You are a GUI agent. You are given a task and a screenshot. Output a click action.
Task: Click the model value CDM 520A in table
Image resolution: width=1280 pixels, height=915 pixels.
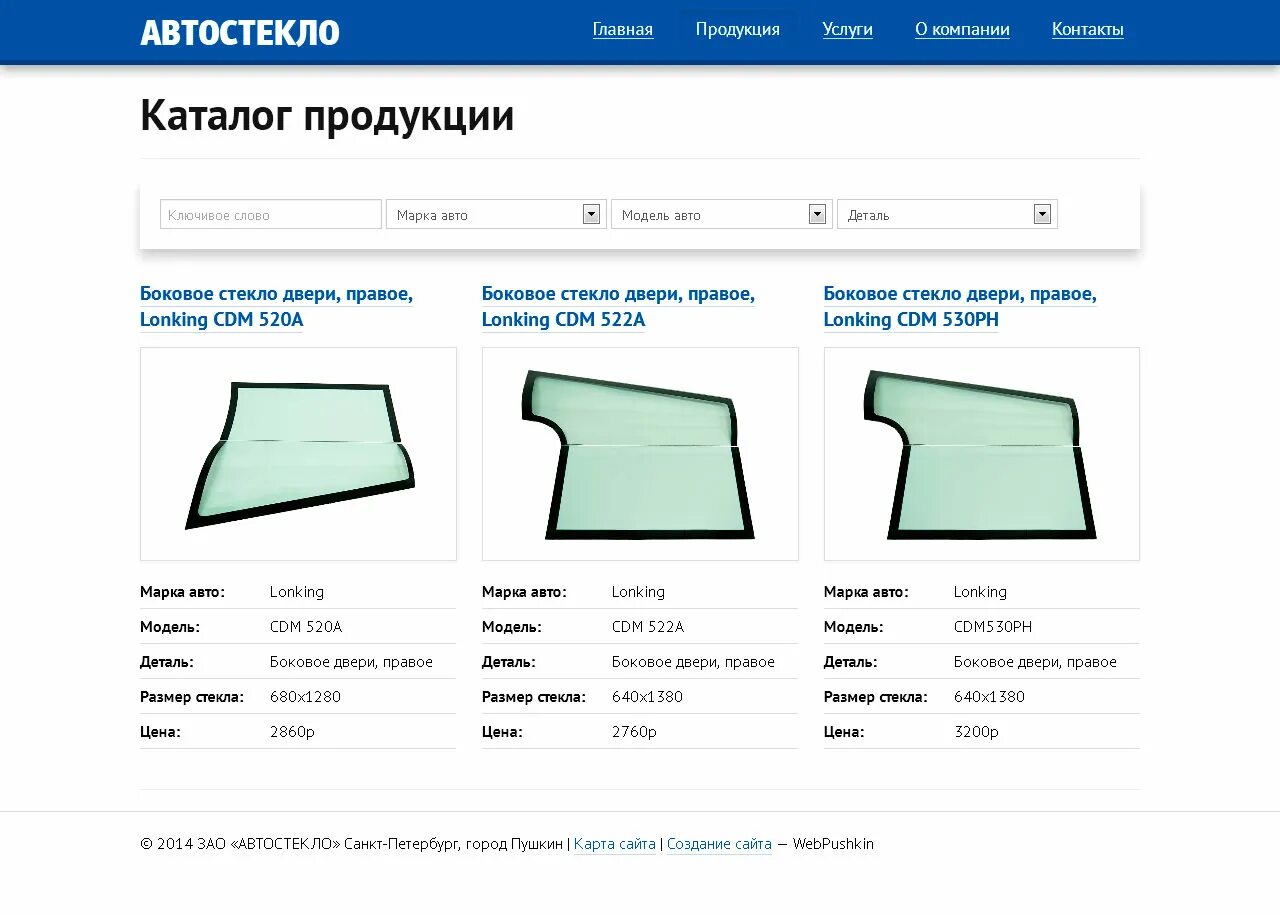[306, 627]
